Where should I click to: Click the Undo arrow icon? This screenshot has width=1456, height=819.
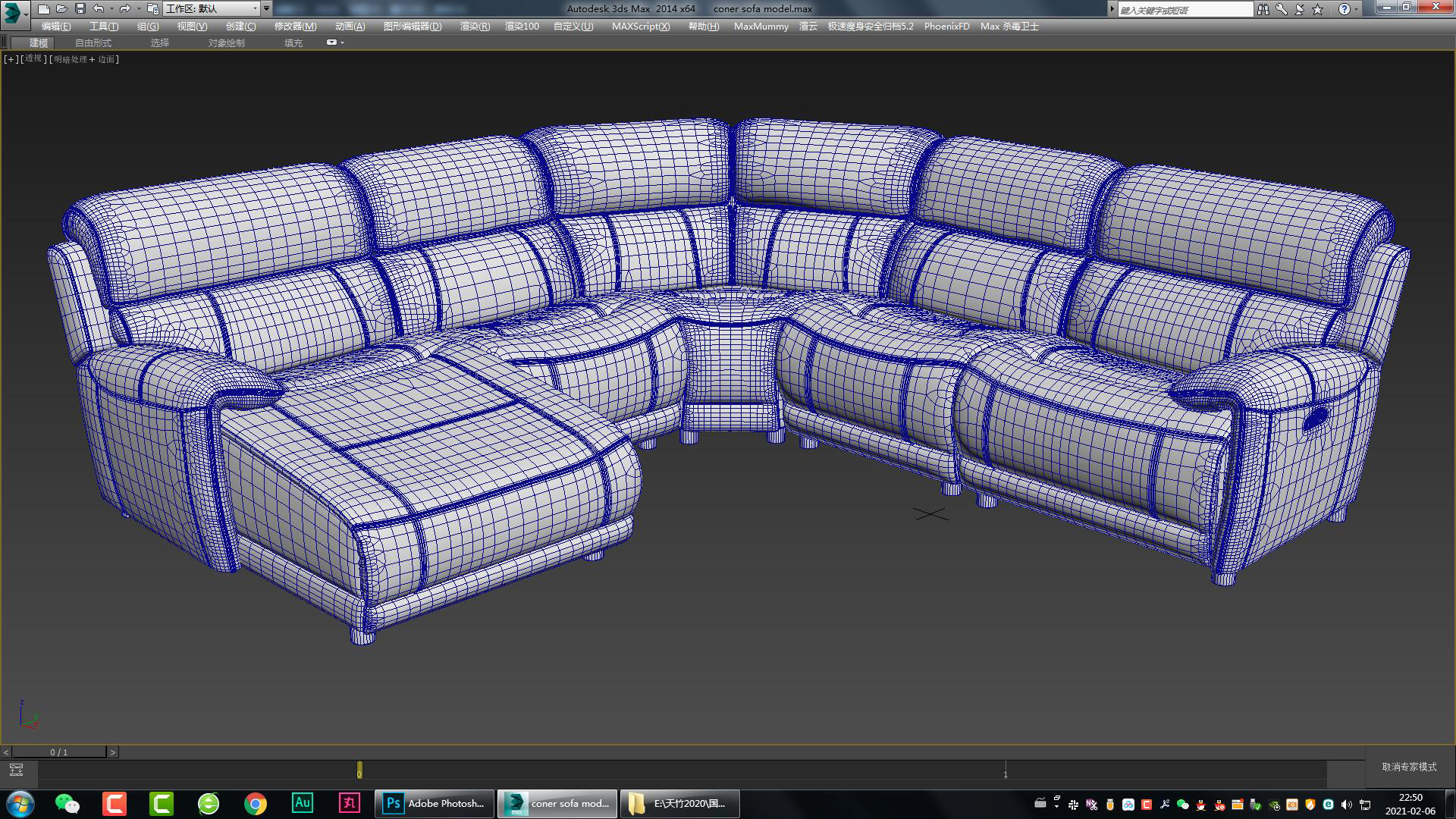point(99,8)
